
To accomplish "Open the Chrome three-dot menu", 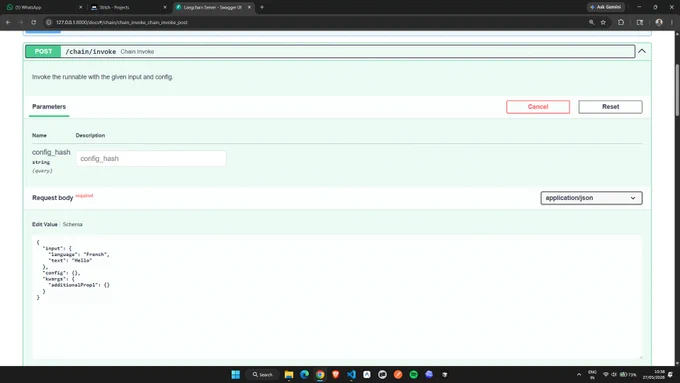I will click(x=672, y=22).
